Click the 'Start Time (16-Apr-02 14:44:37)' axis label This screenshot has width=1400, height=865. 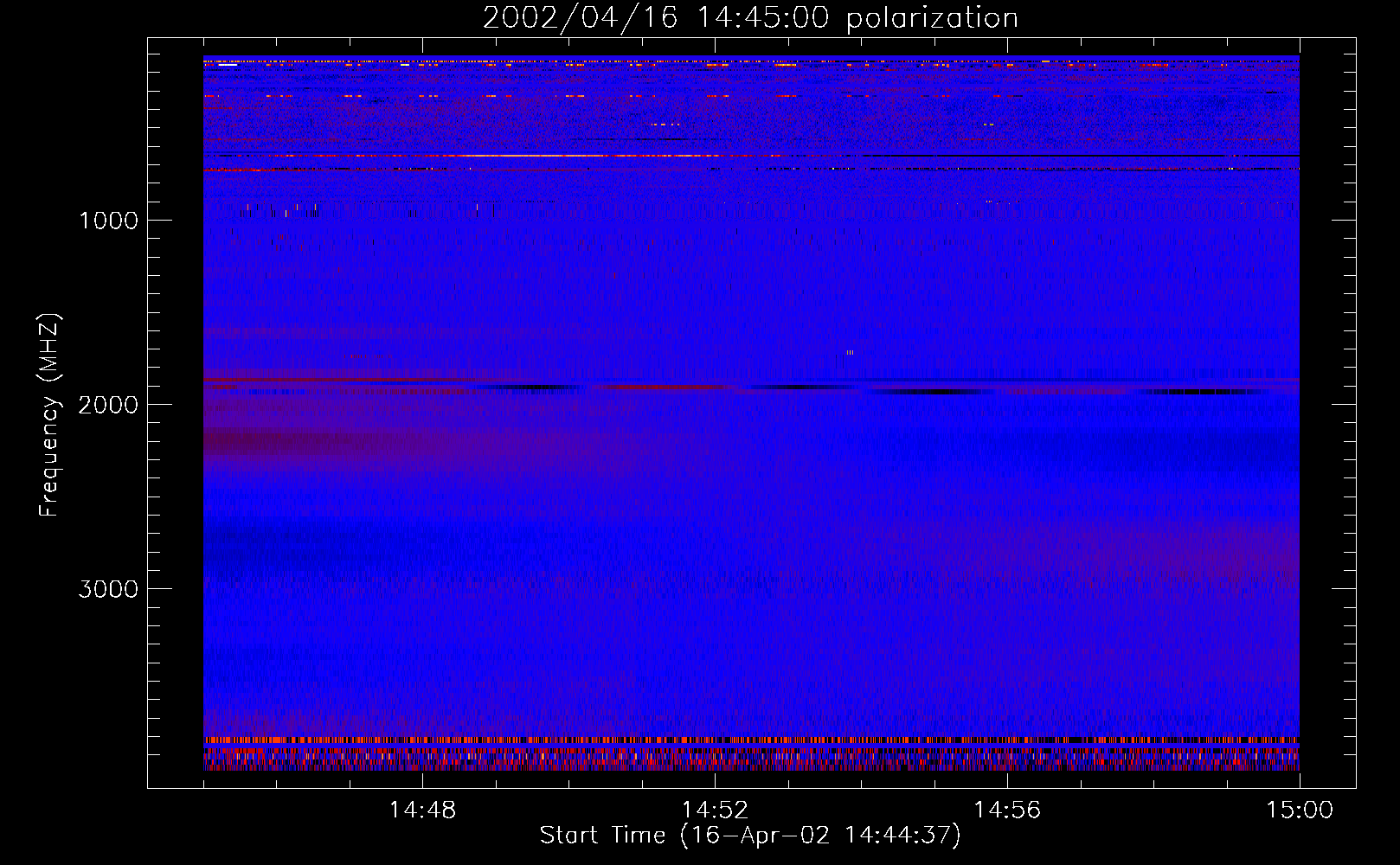[750, 836]
